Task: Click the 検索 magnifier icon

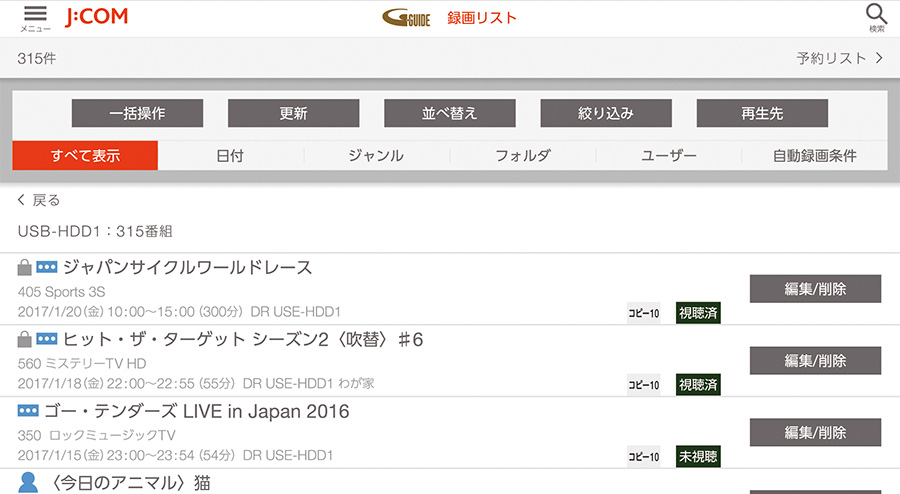Action: click(x=876, y=18)
